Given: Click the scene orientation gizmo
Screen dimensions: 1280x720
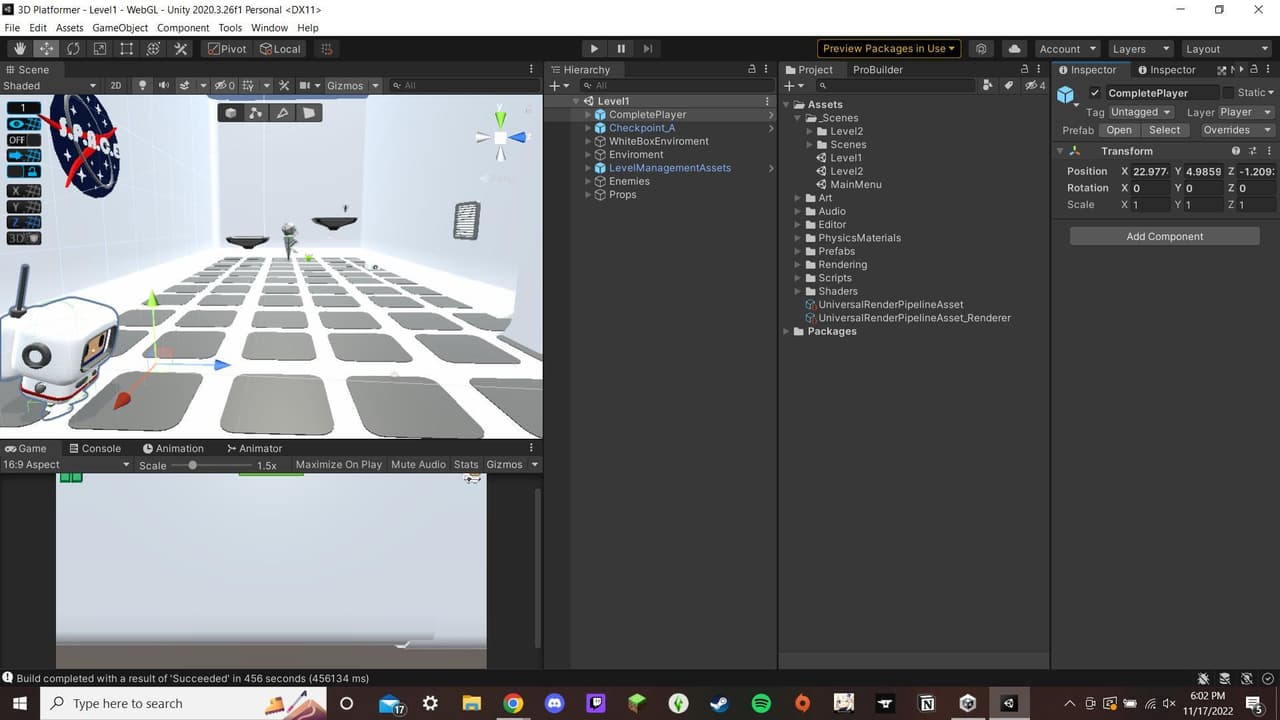Looking at the screenshot, I should pos(501,137).
